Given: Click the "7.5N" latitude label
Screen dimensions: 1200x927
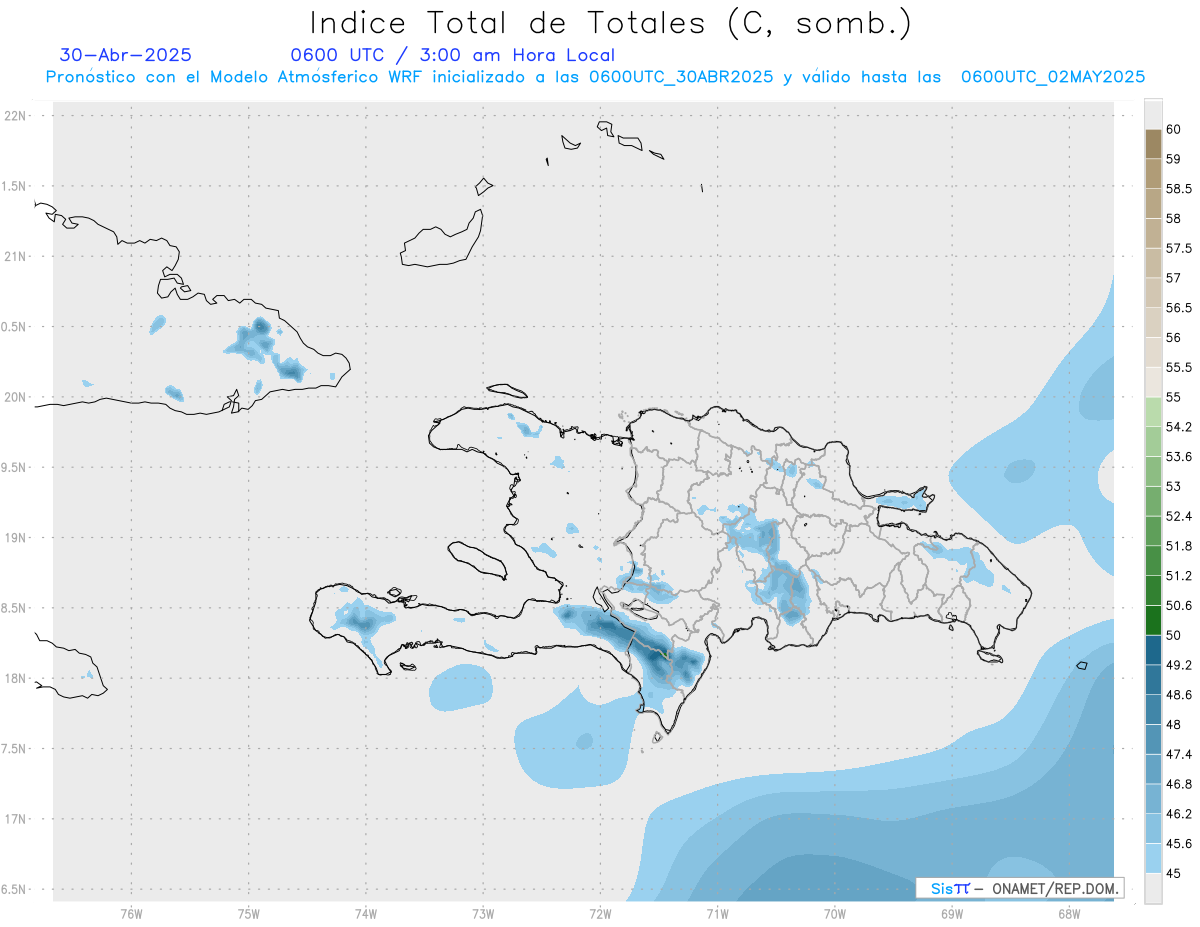Looking at the screenshot, I should point(15,749).
